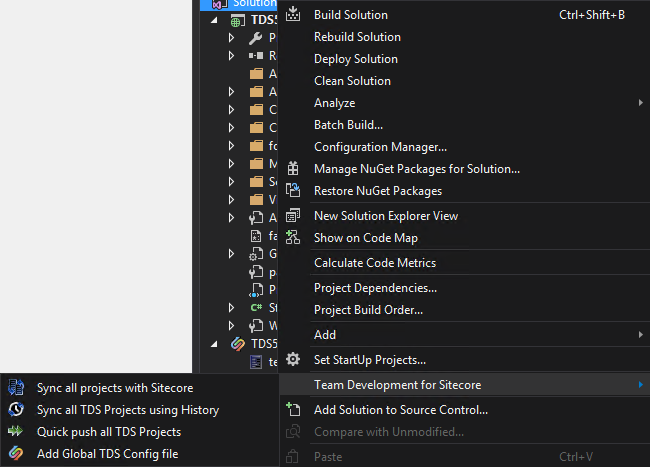
Task: Expand the folder starting with 'fo'
Action: 231,145
